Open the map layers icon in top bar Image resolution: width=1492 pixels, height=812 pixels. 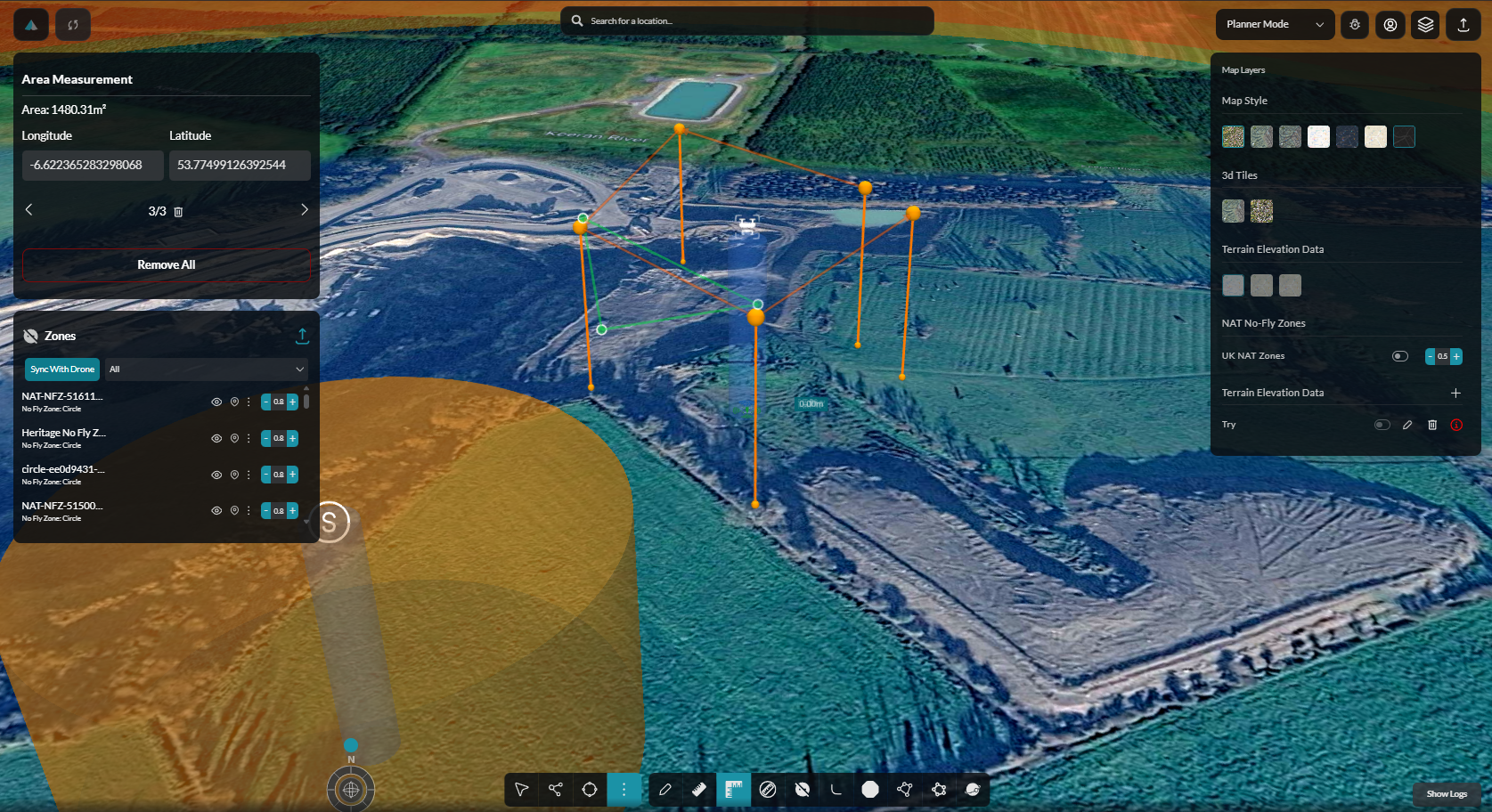[x=1426, y=24]
